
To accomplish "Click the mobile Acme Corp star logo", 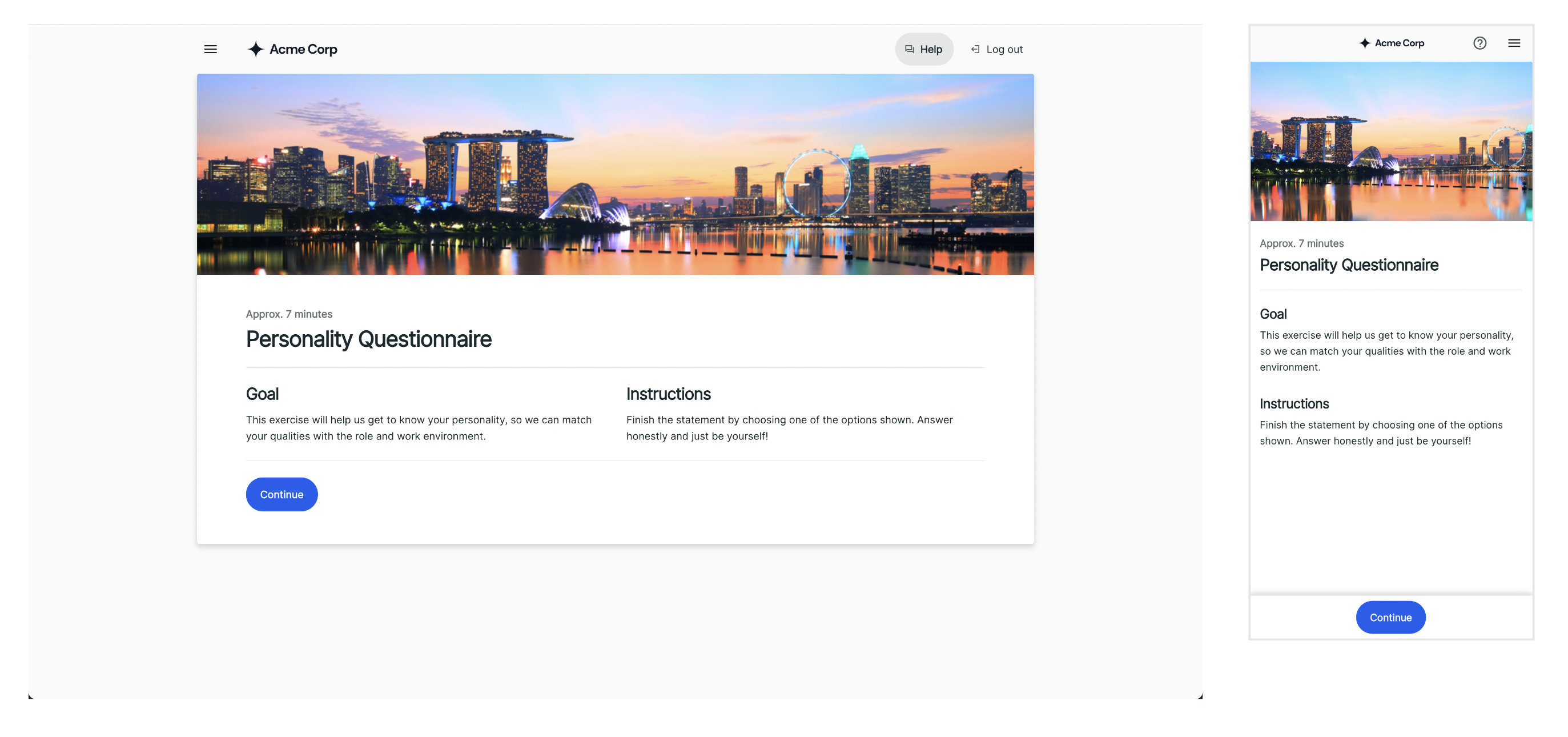I will pos(1365,43).
